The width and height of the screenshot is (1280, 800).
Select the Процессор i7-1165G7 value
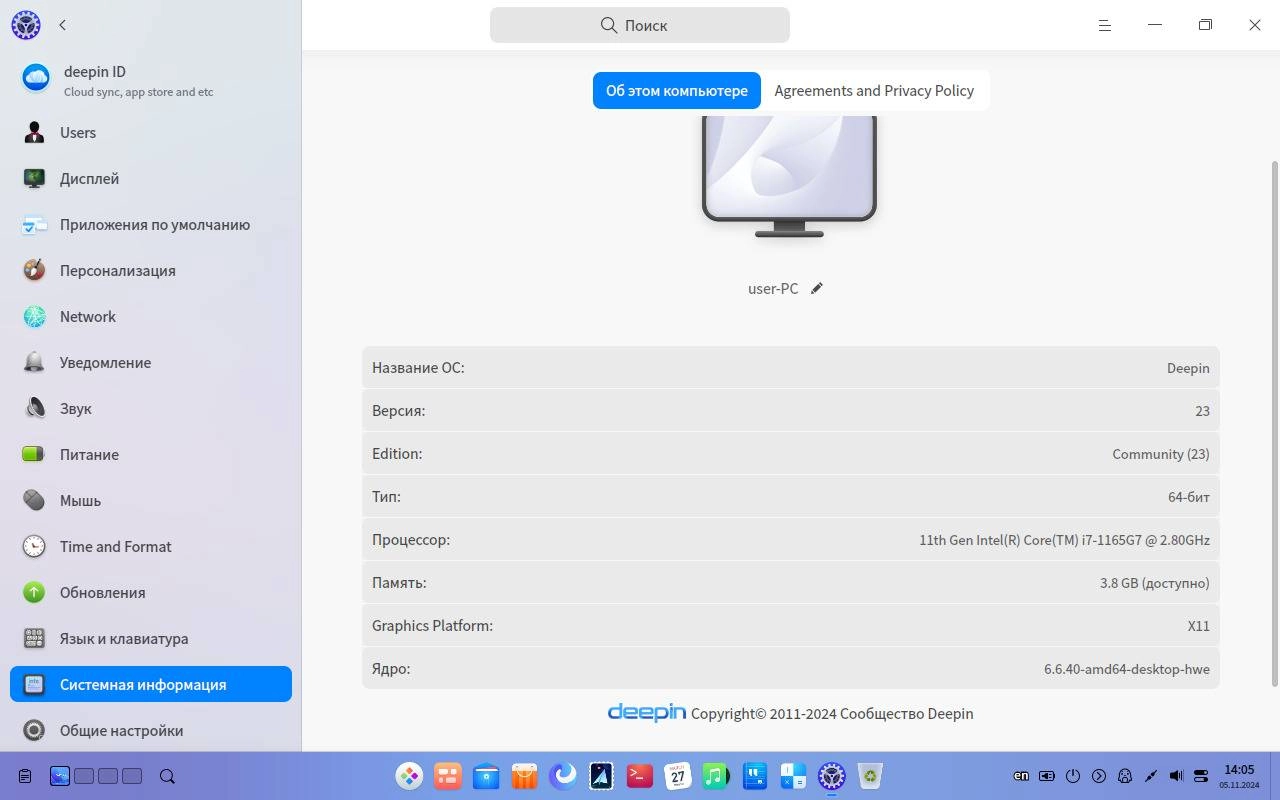(x=1065, y=539)
